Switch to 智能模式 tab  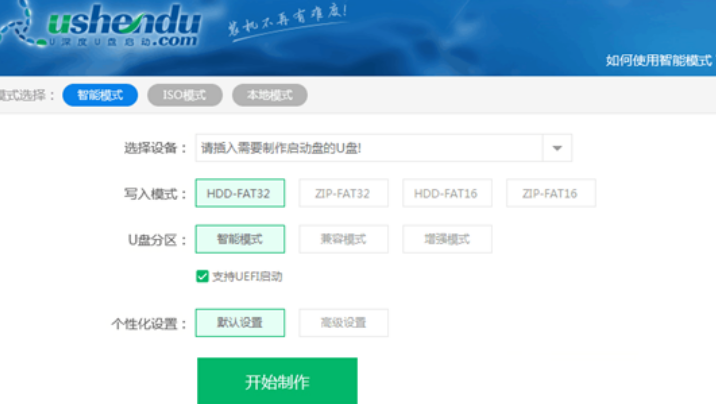click(x=100, y=95)
